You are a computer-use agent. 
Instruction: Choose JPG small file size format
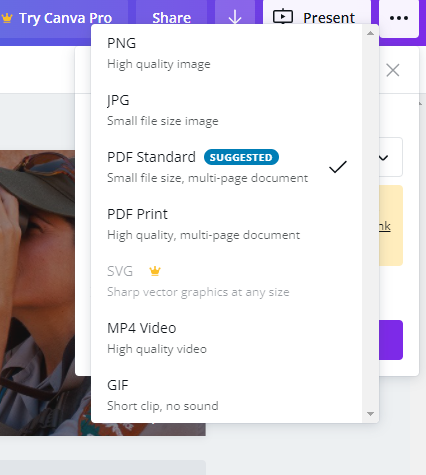pos(227,110)
